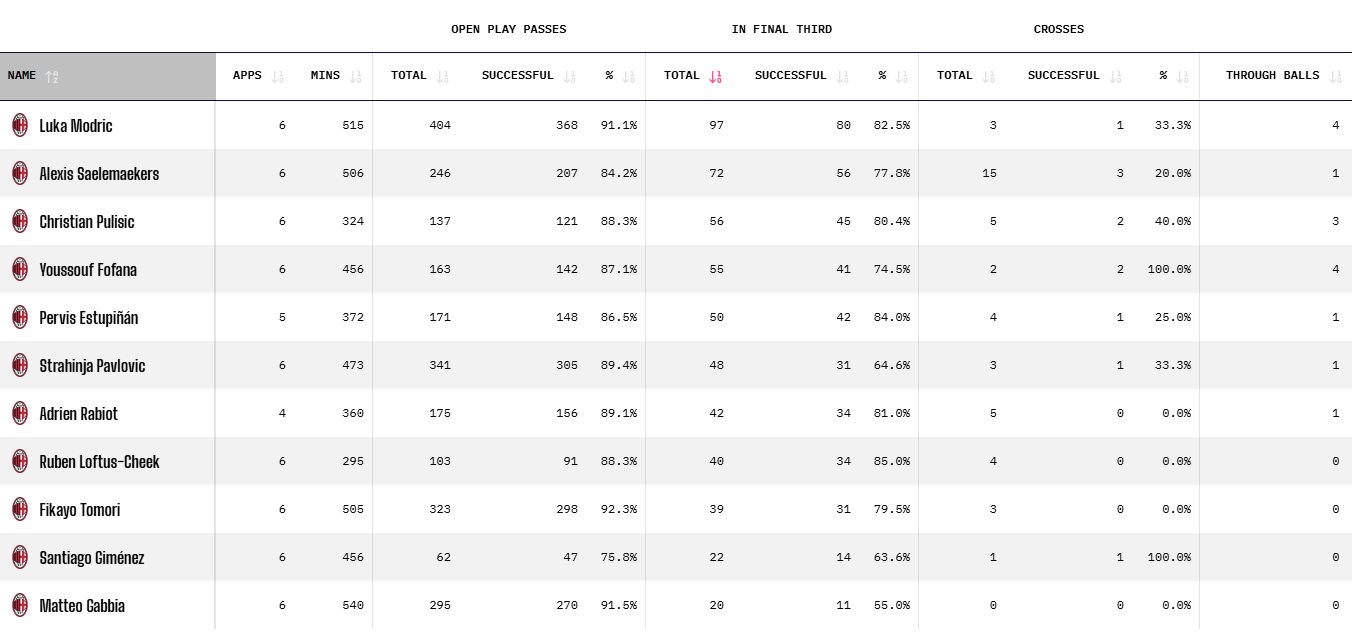Click club crest next to Christian Pulisic

20,221
